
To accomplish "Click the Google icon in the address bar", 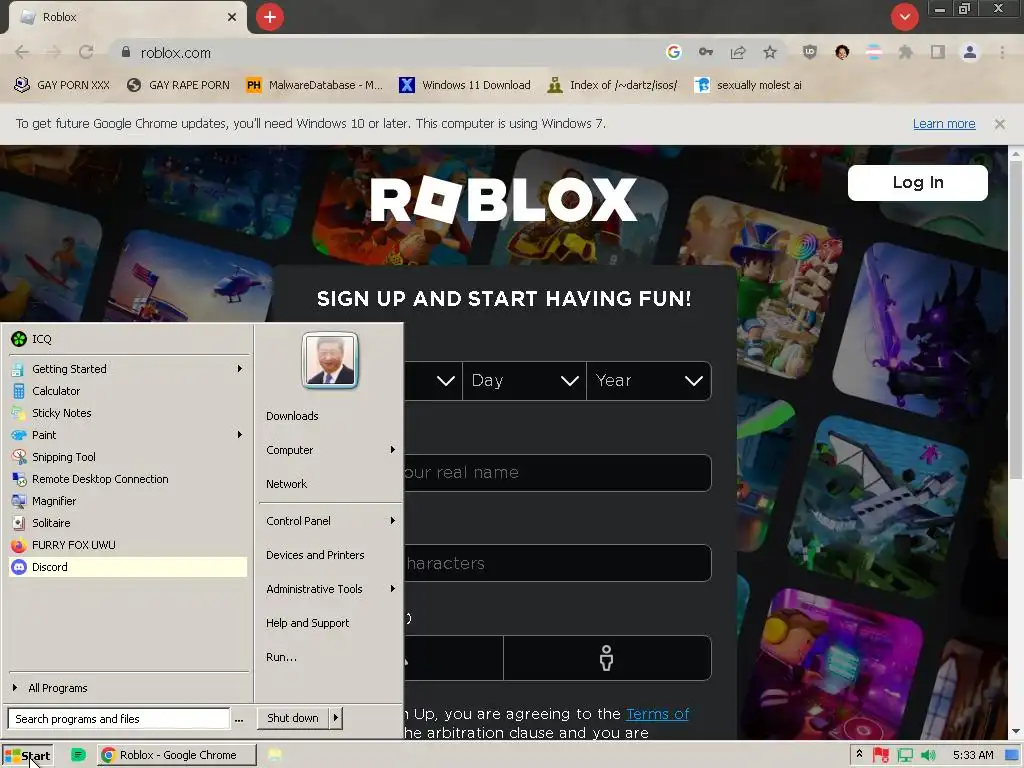I will [x=674, y=52].
